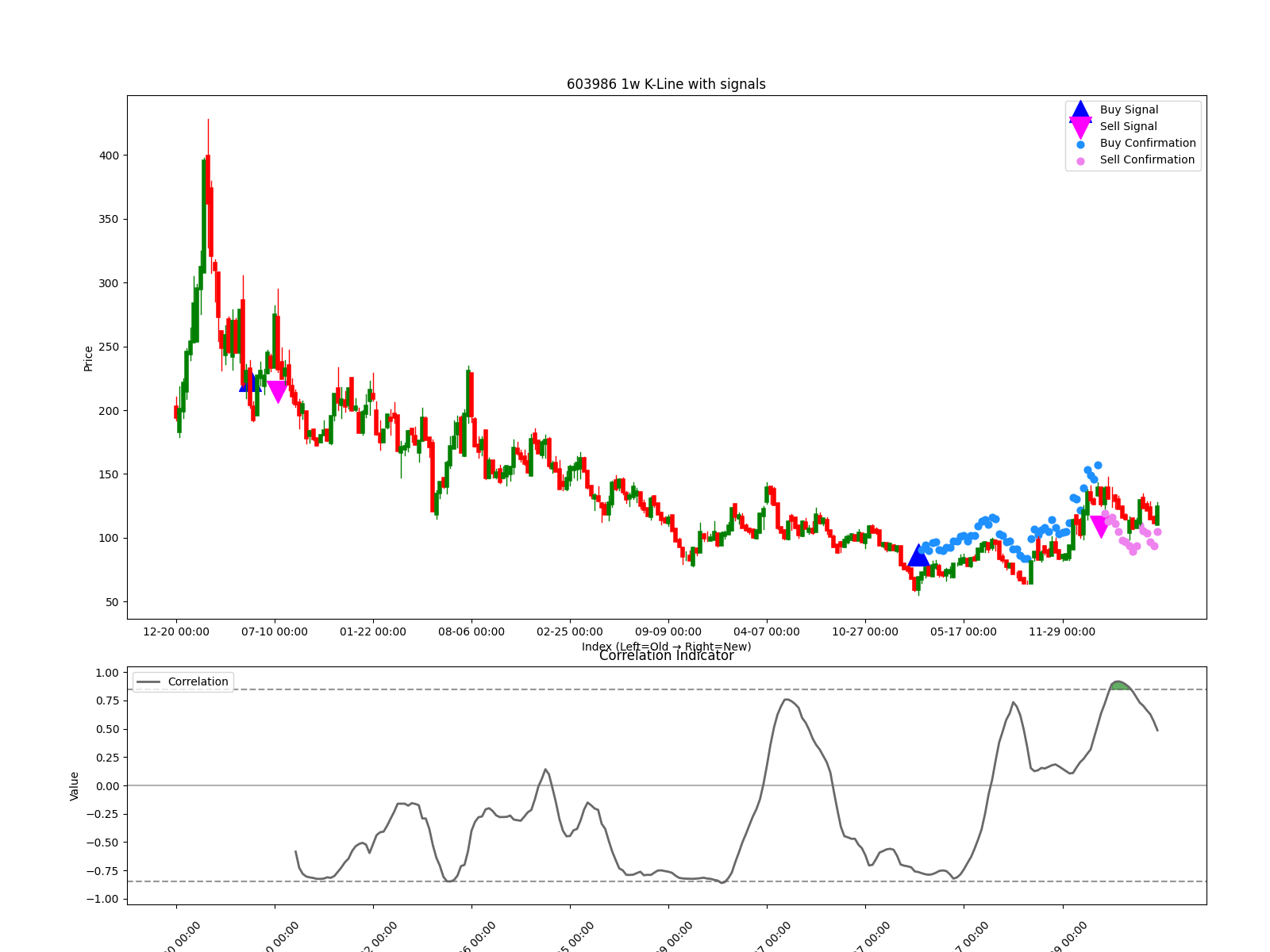Viewport: 1270px width, 952px height.
Task: Click the '02-25 00:00' date tick of price chart
Action: (x=570, y=632)
